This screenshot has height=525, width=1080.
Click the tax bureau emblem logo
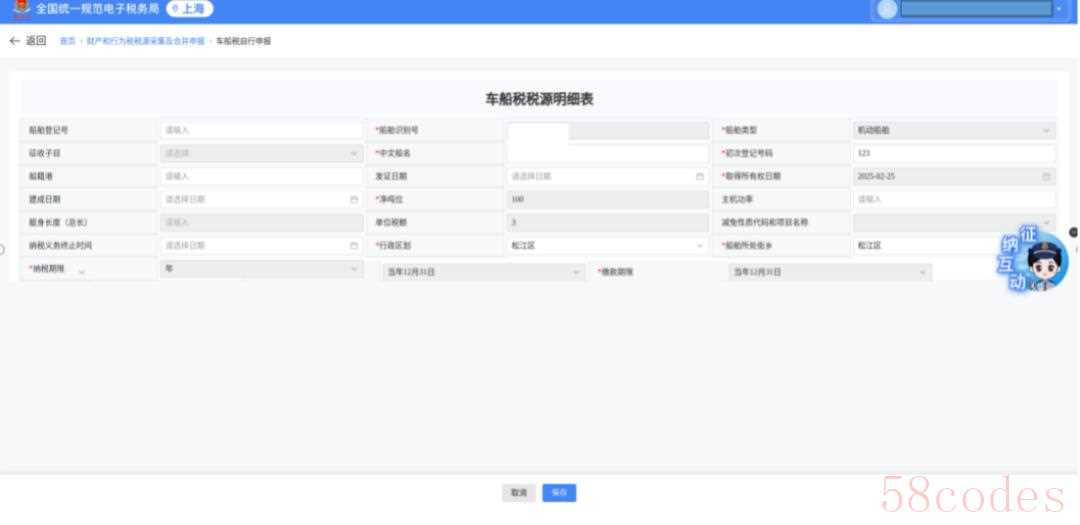[x=21, y=9]
